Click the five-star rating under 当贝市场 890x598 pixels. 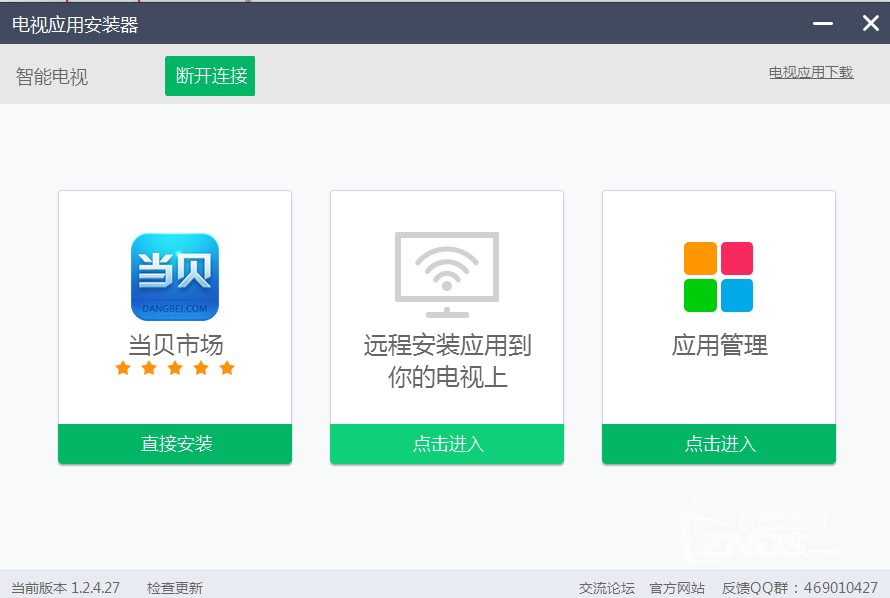click(175, 368)
